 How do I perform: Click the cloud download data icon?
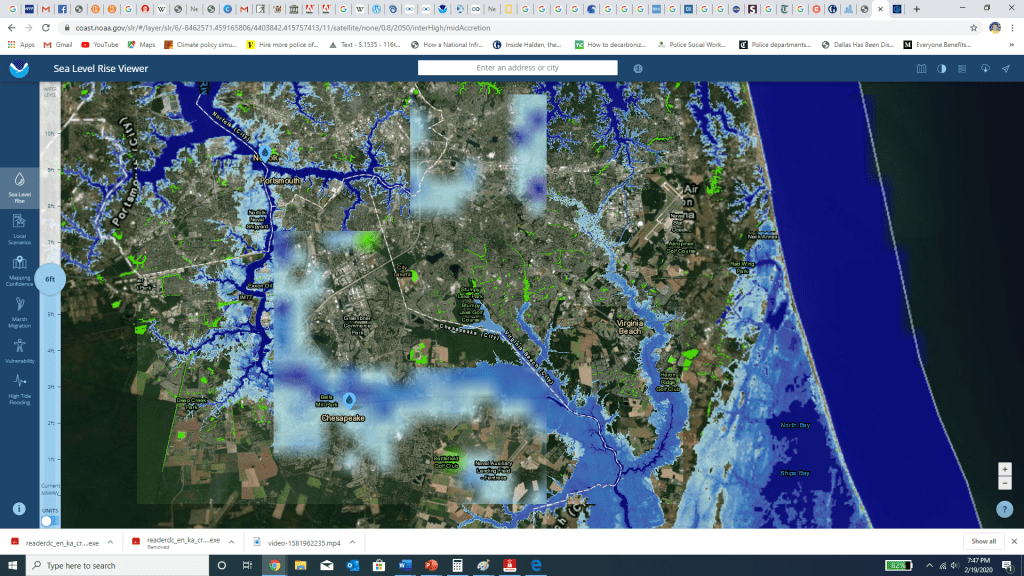tap(985, 69)
